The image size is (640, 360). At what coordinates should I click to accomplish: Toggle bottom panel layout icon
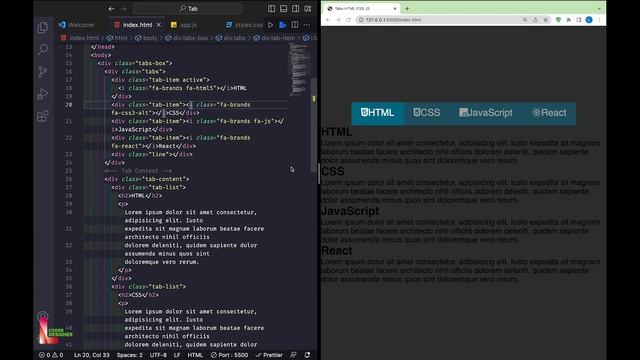(x=283, y=9)
